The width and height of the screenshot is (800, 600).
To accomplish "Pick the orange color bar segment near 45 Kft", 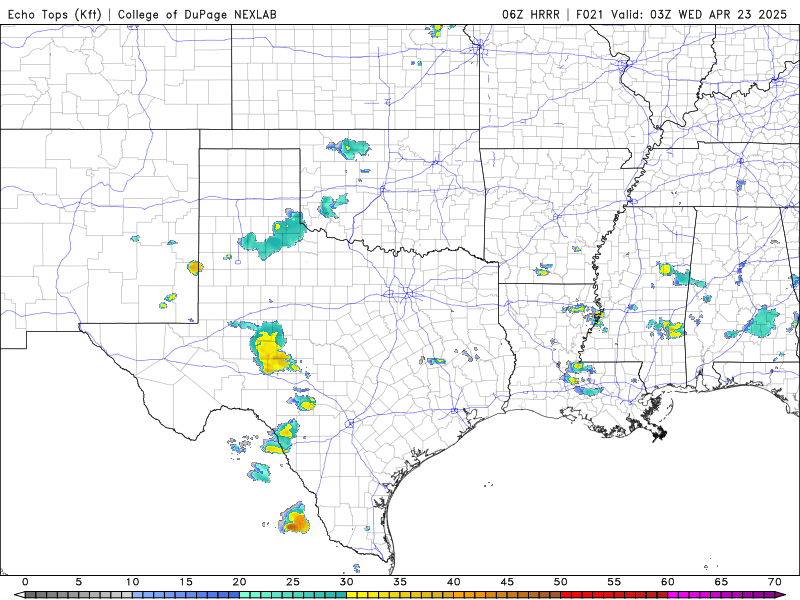I will click(x=507, y=595).
